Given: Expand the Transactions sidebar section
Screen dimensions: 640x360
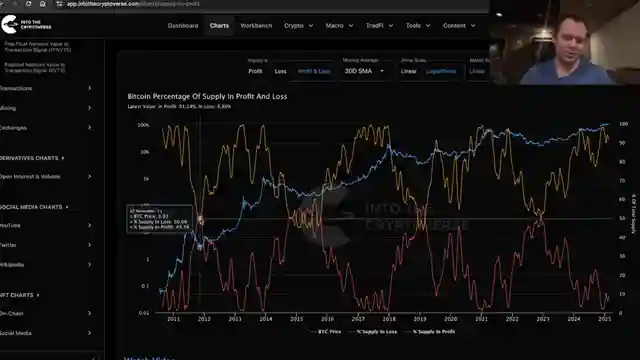Looking at the screenshot, I should [46, 88].
